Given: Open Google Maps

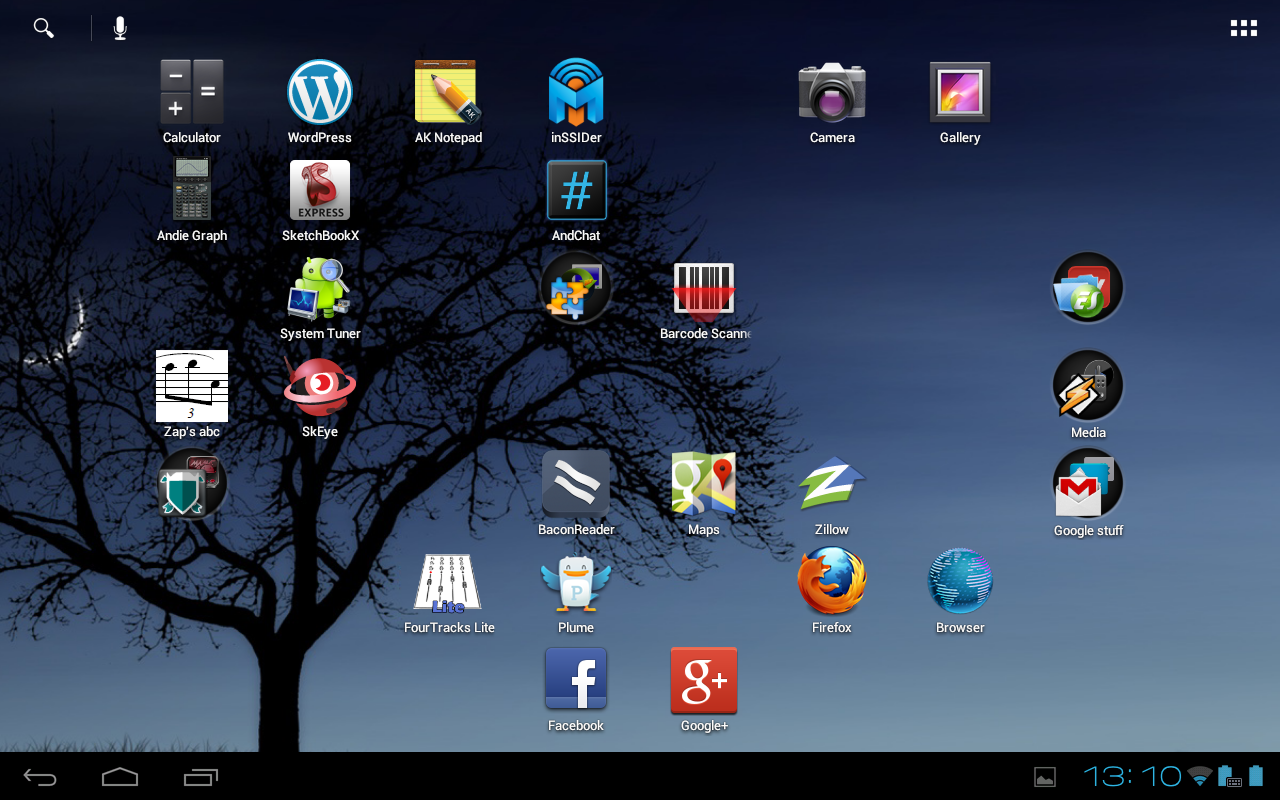Looking at the screenshot, I should click(704, 492).
